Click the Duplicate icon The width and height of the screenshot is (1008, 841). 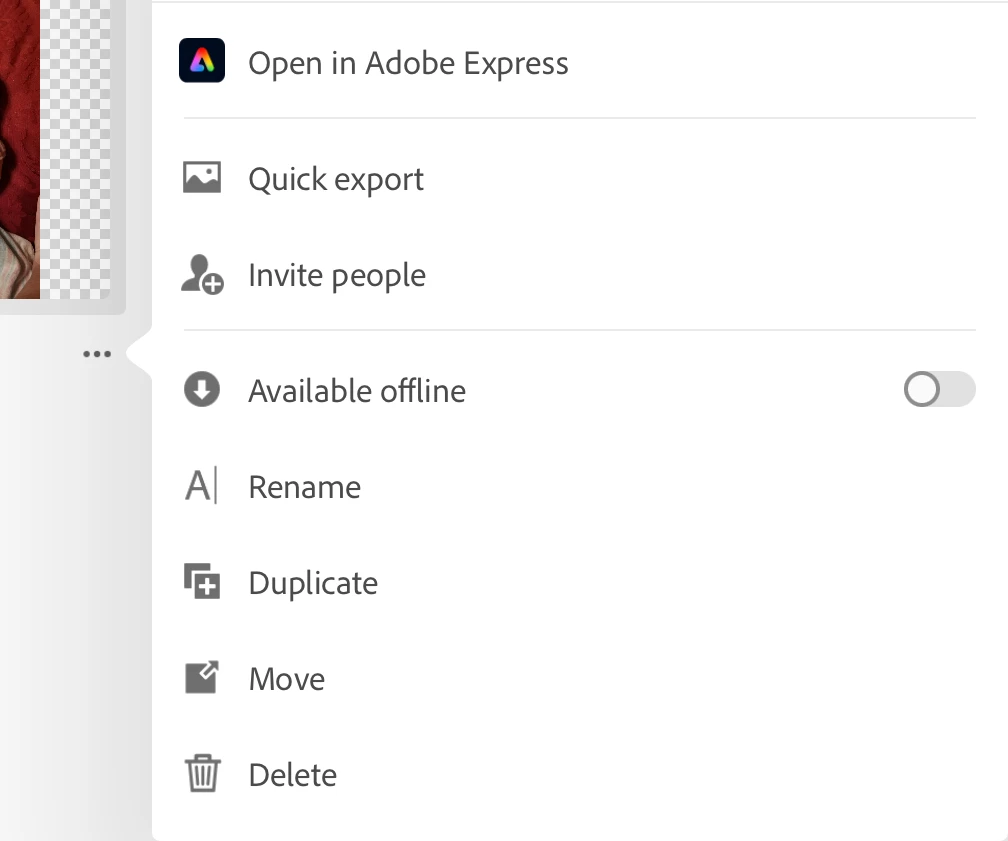coord(202,581)
